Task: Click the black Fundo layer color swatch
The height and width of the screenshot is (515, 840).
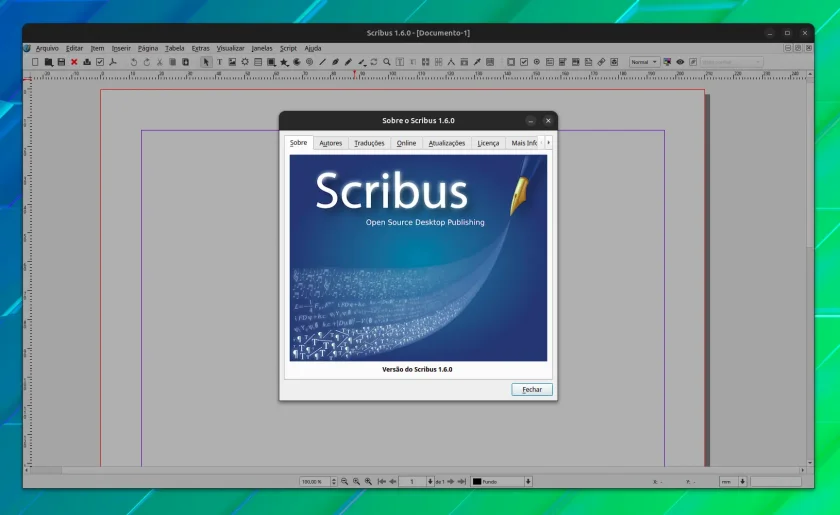Action: tap(477, 482)
